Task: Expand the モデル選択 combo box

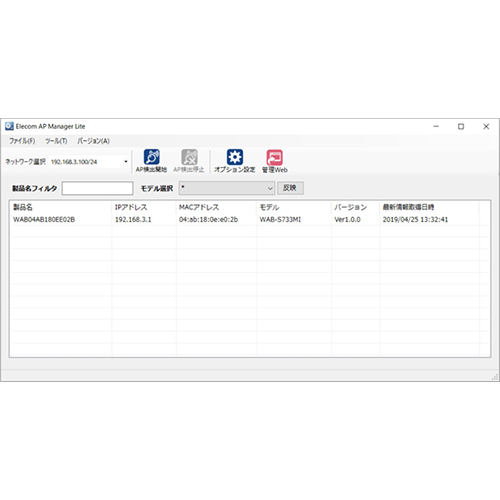Action: click(x=227, y=188)
